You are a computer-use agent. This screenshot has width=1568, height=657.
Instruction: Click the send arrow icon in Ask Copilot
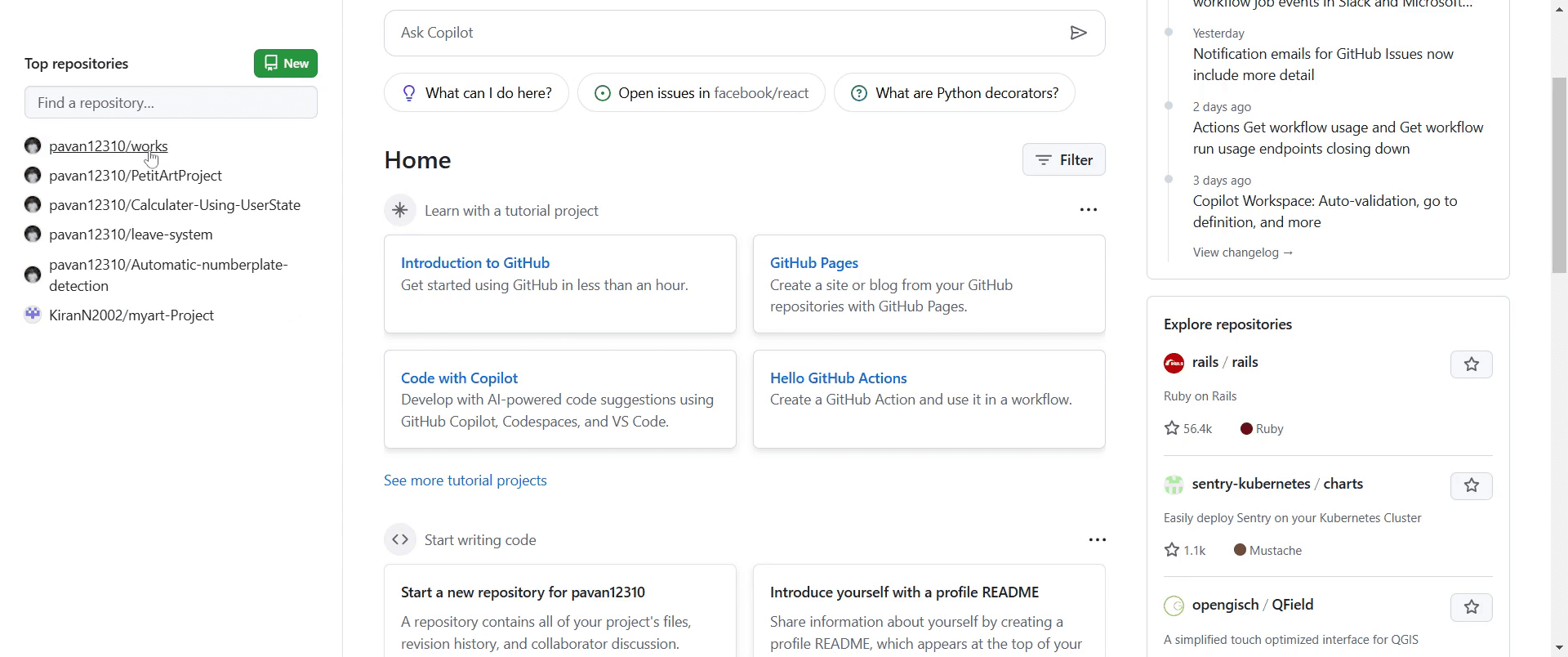point(1079,33)
